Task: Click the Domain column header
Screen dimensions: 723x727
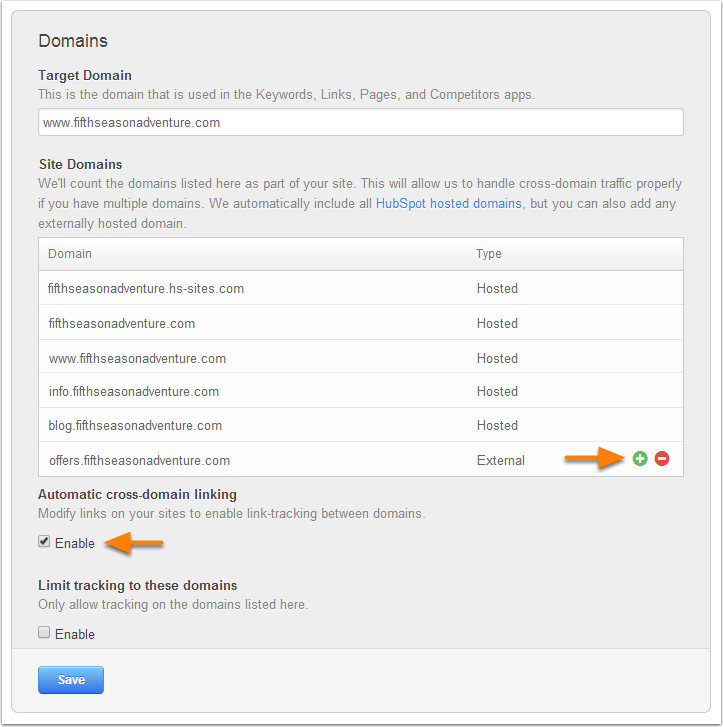Action: point(70,254)
